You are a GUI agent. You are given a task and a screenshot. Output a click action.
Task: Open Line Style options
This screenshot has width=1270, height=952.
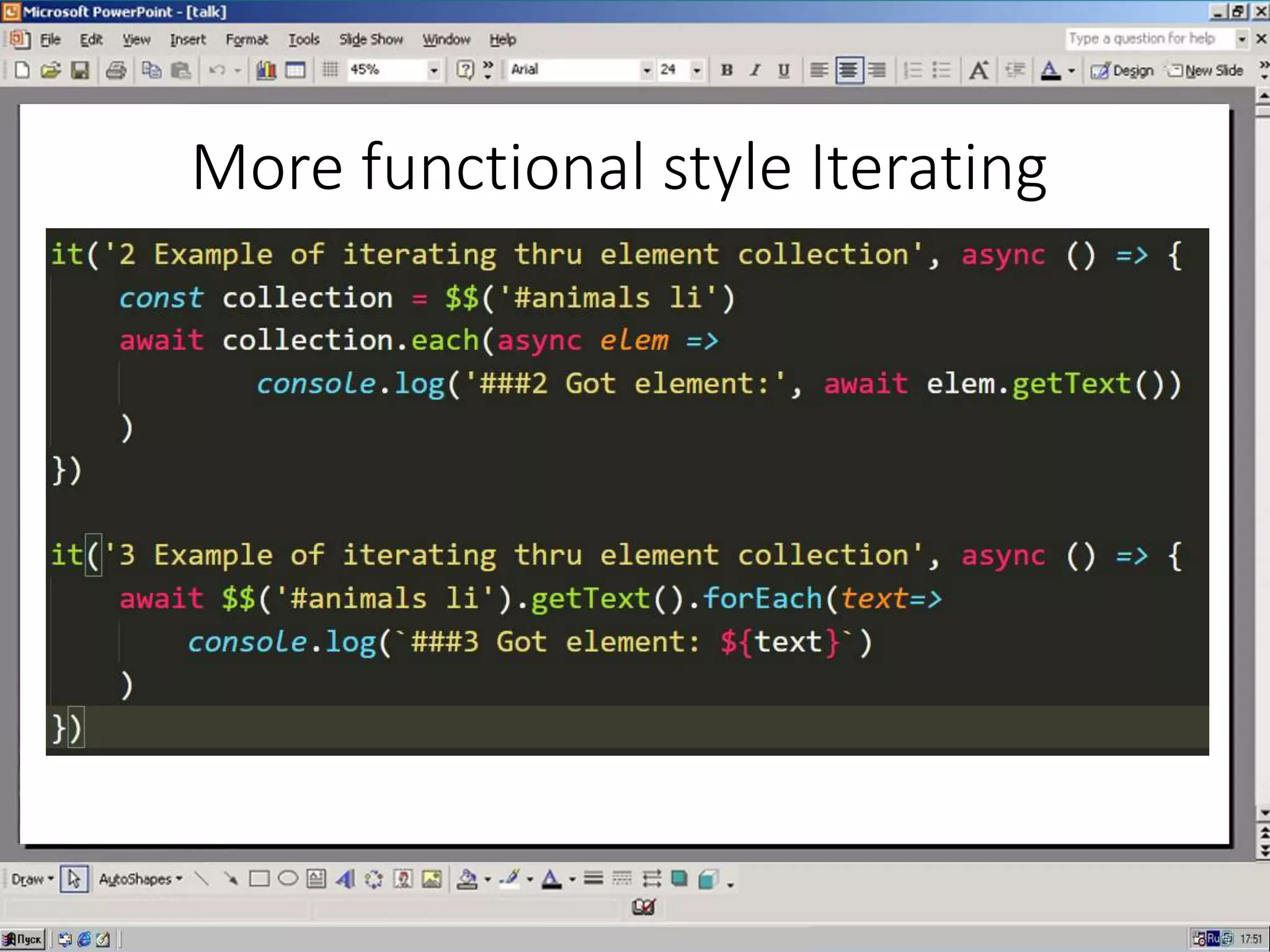point(593,879)
